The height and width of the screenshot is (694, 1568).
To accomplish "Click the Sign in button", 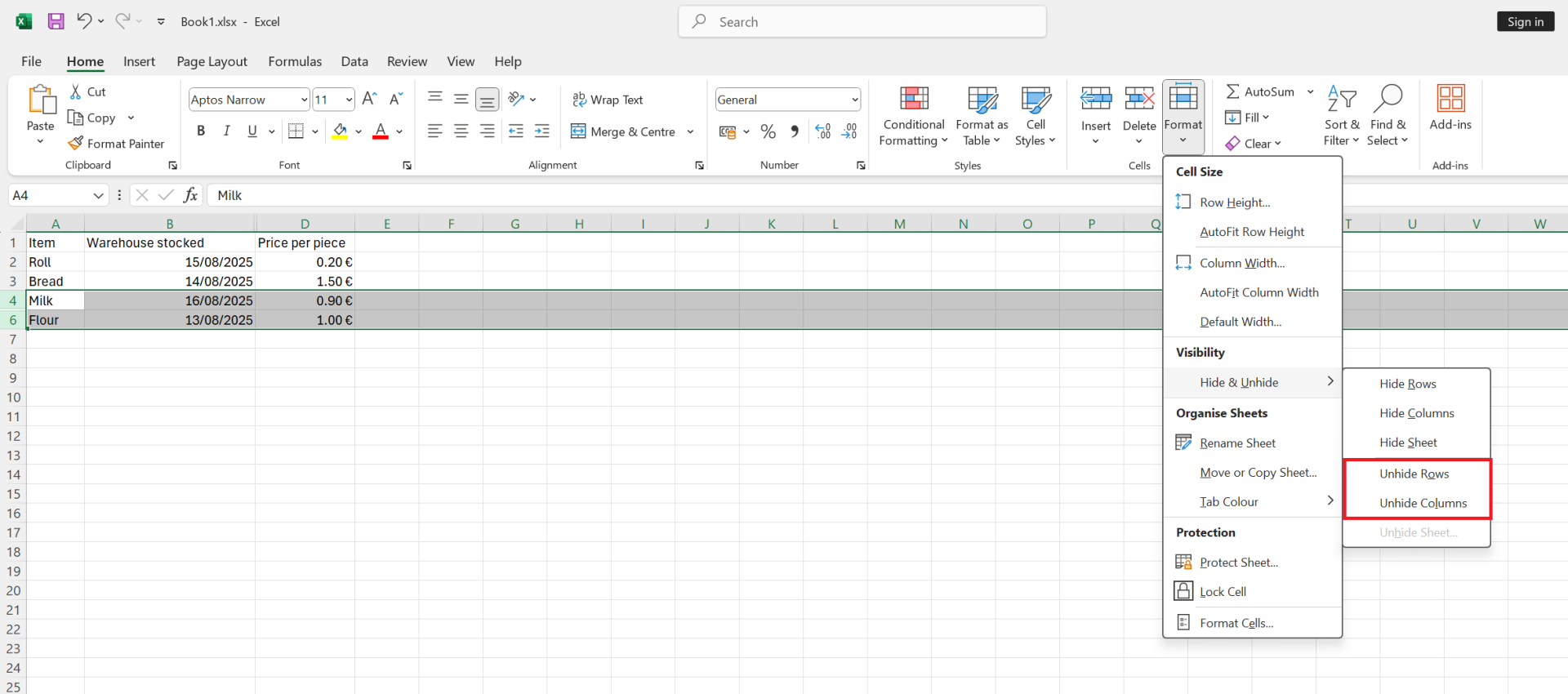I will pyautogui.click(x=1525, y=21).
